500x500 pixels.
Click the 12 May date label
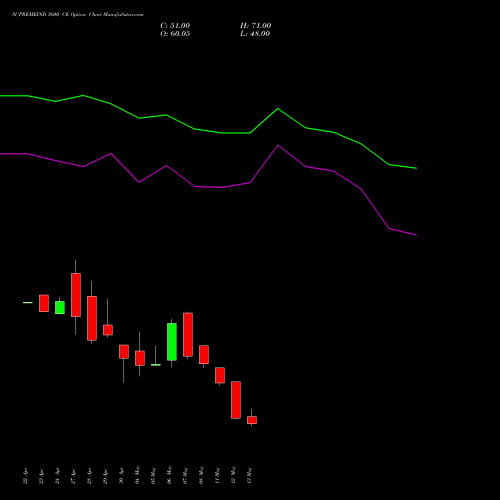pos(234,475)
